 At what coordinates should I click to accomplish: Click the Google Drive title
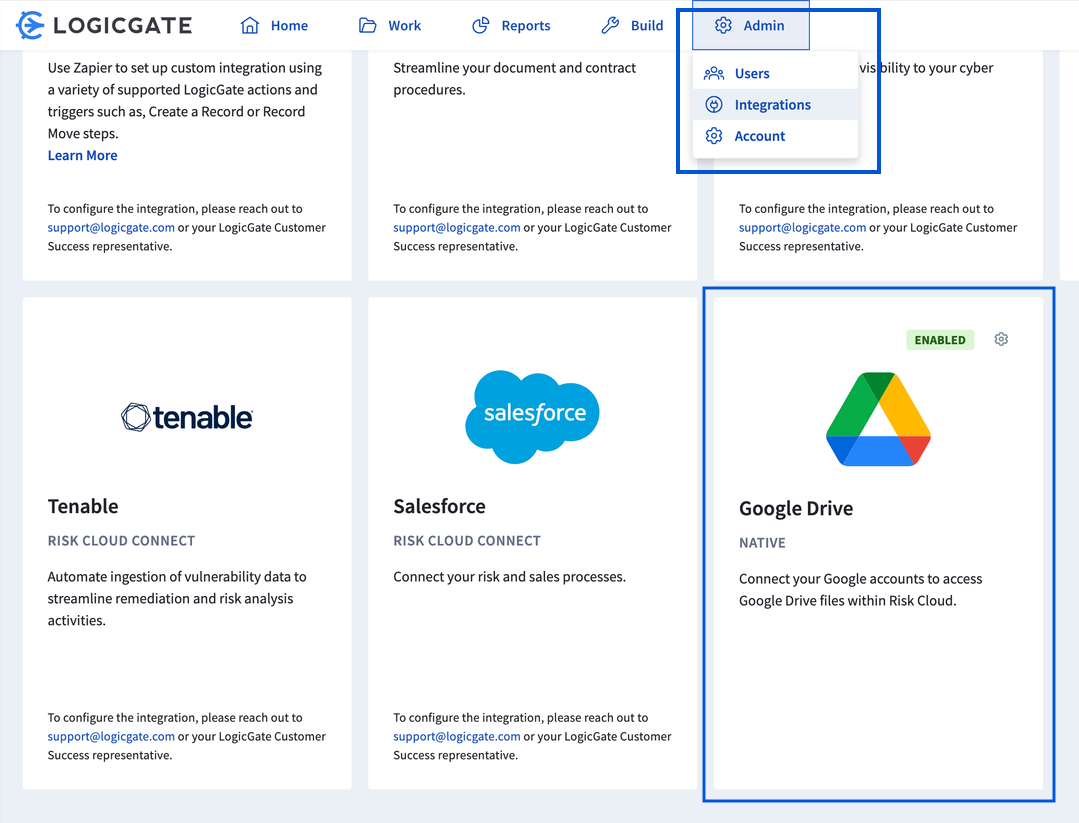pos(795,509)
